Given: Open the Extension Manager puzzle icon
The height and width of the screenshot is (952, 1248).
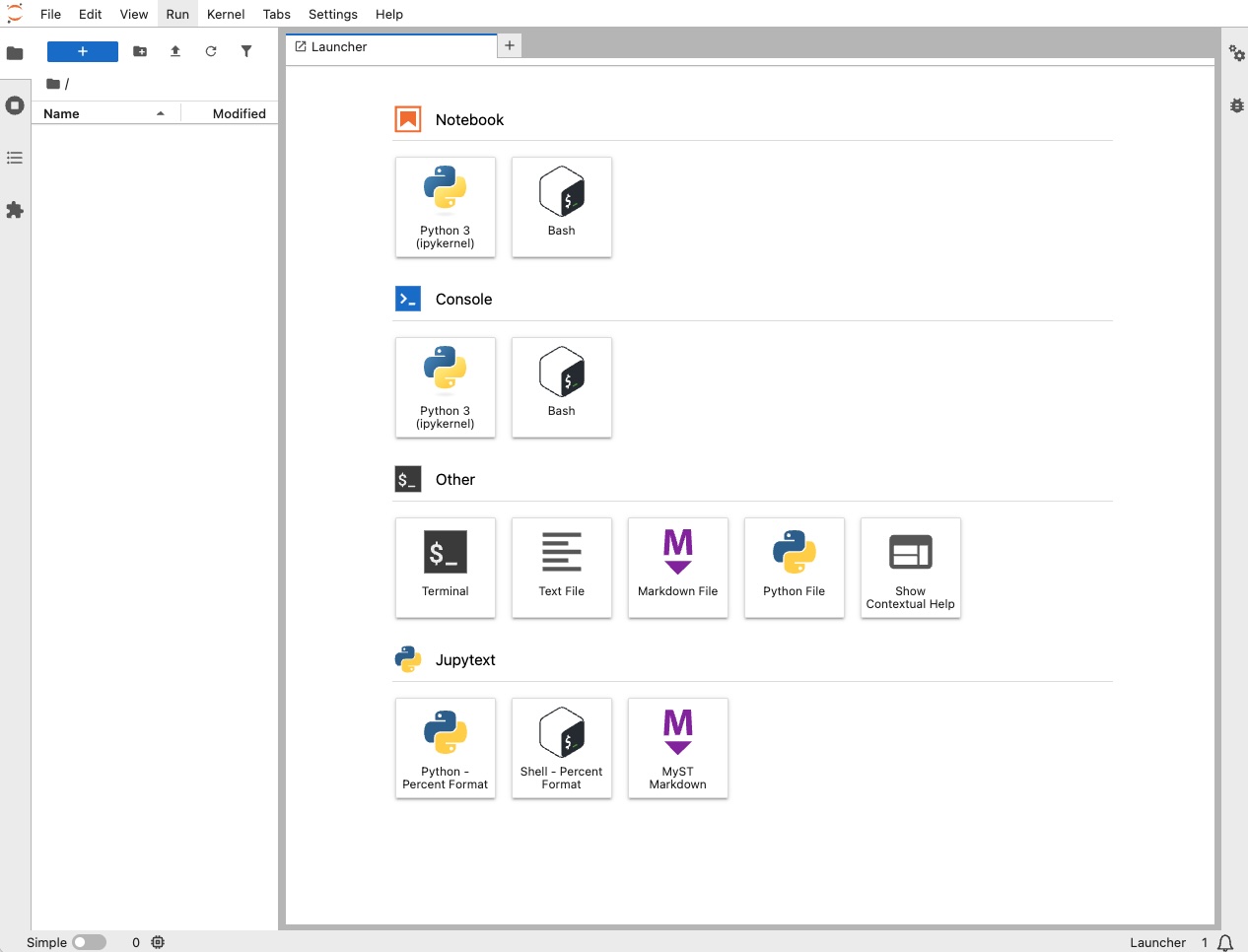Looking at the screenshot, I should [15, 210].
